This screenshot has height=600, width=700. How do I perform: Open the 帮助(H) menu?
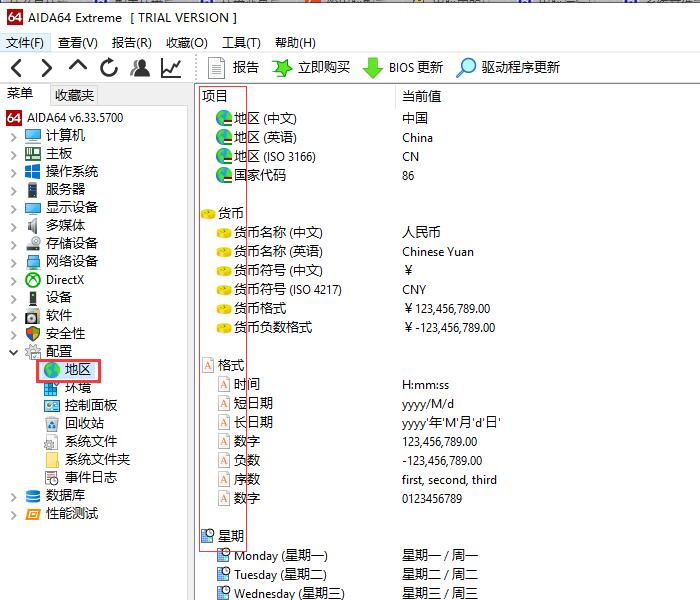pos(295,43)
